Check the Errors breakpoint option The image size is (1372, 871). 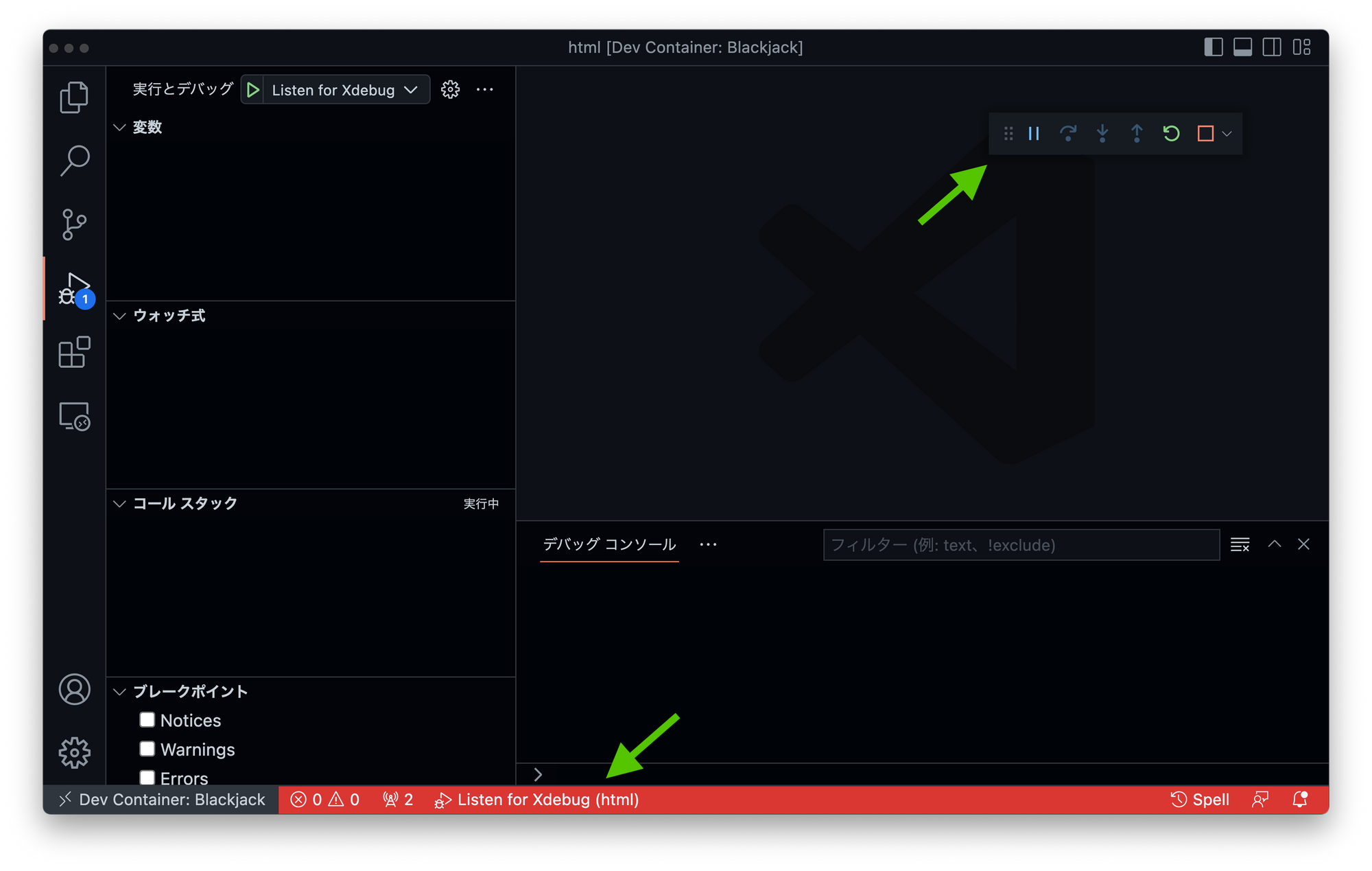(x=147, y=778)
